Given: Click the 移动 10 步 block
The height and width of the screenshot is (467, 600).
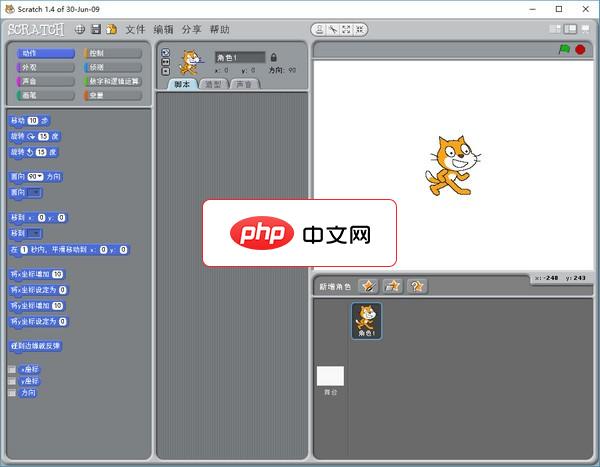Looking at the screenshot, I should pyautogui.click(x=29, y=121).
